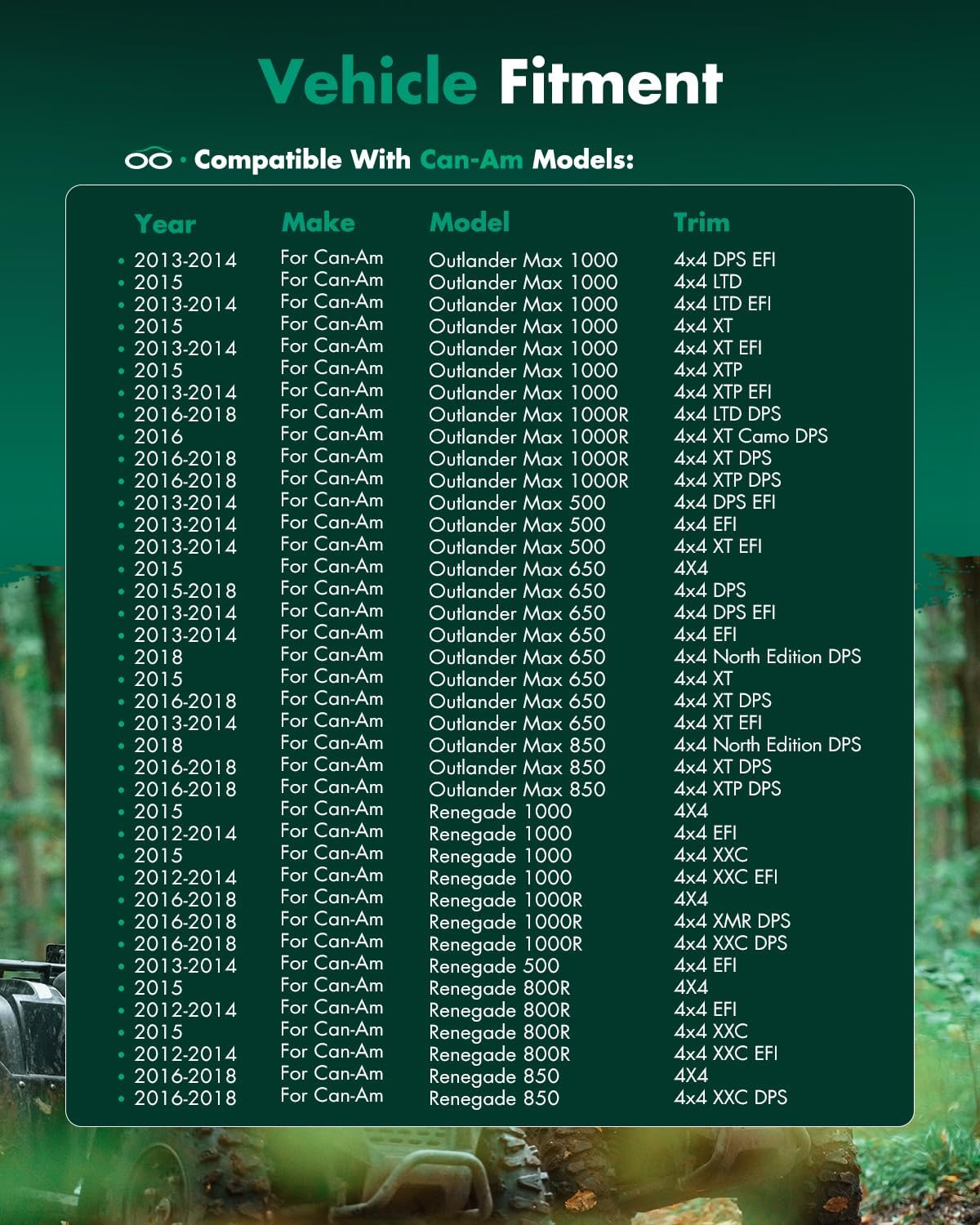Click the 4x4 LTD EFI trim entry
980x1225 pixels.
click(x=722, y=304)
